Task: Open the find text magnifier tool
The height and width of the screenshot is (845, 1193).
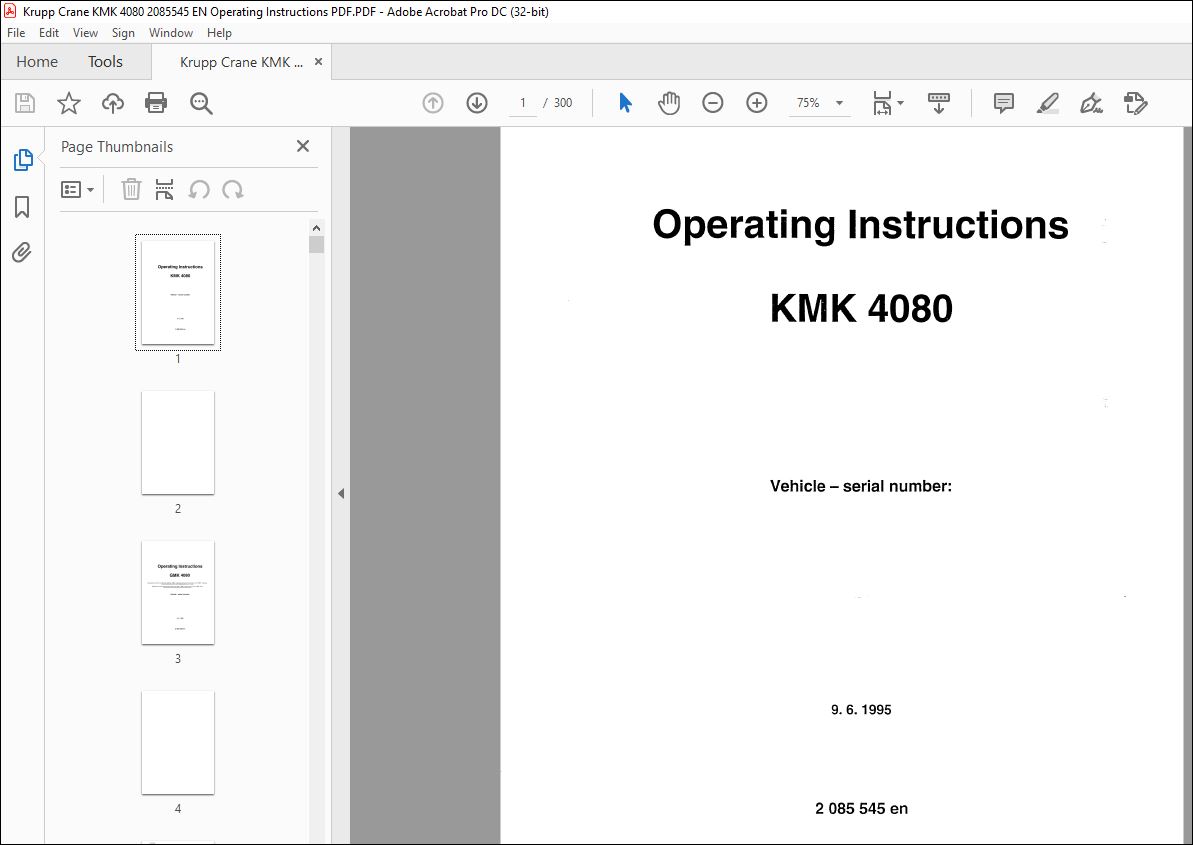Action: tap(201, 103)
